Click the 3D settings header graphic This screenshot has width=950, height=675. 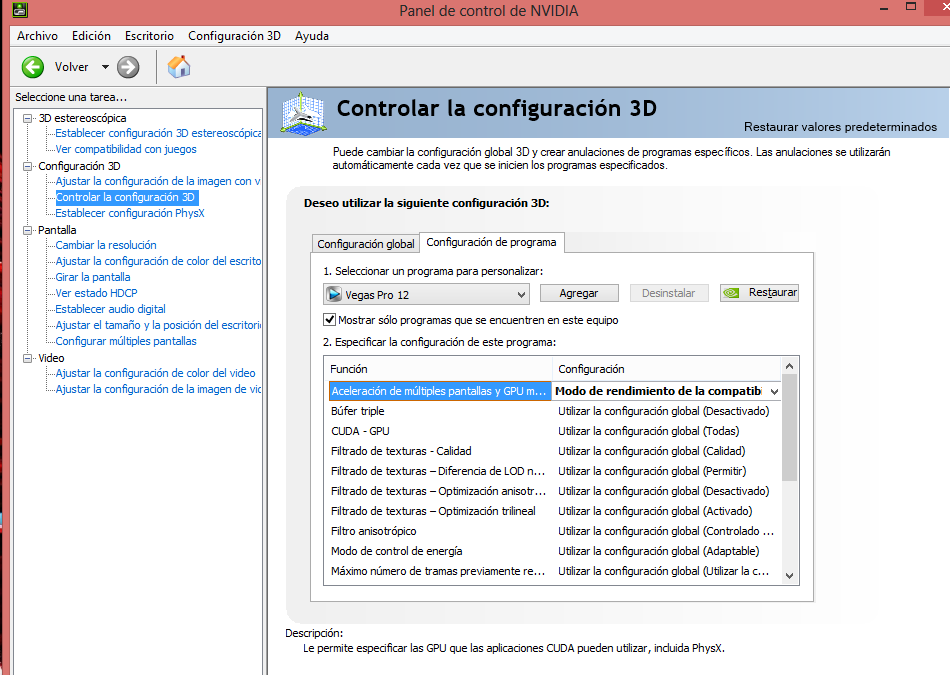[x=303, y=113]
